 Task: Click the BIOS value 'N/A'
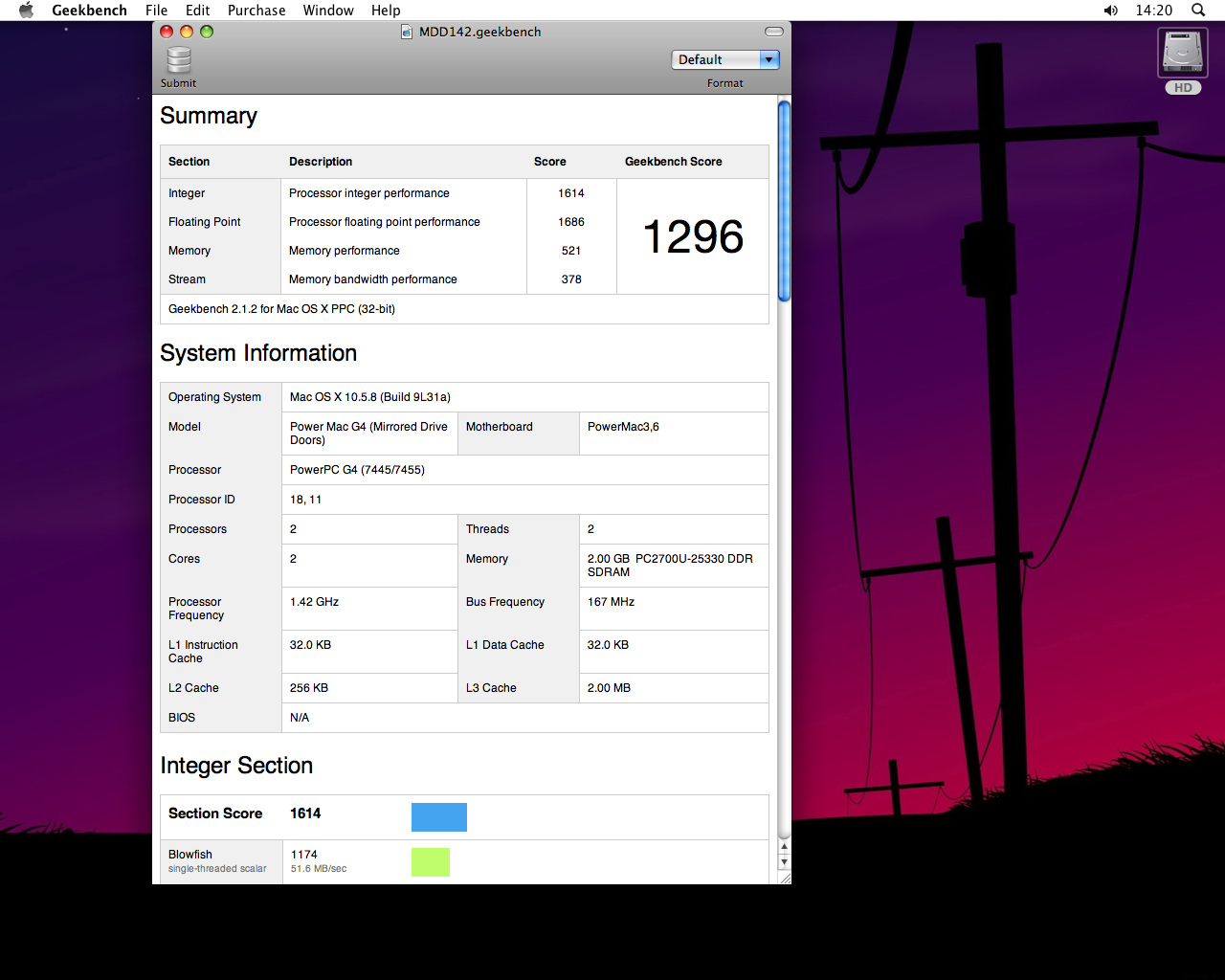300,718
